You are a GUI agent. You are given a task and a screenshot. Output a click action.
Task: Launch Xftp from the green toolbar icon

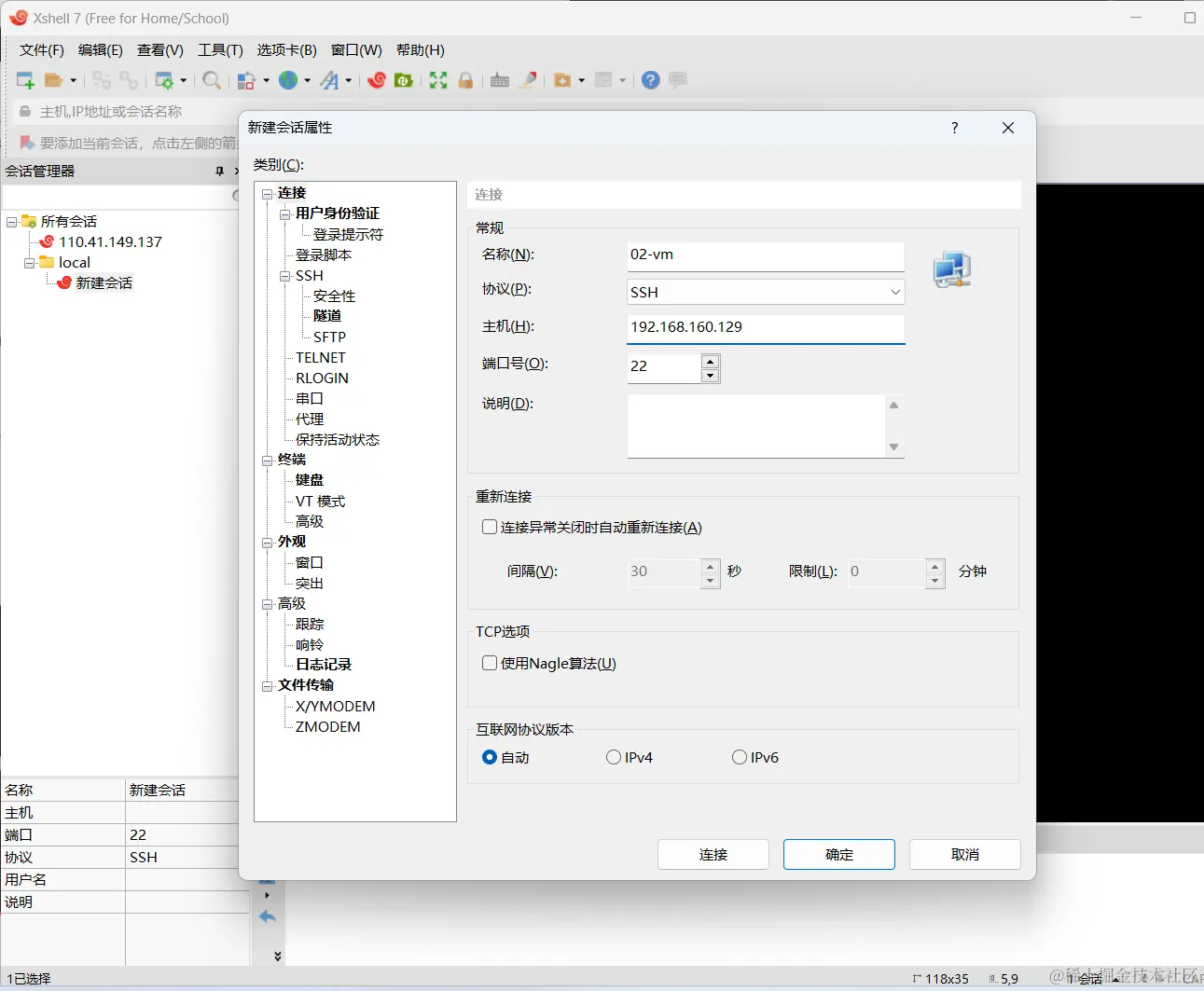click(x=404, y=81)
